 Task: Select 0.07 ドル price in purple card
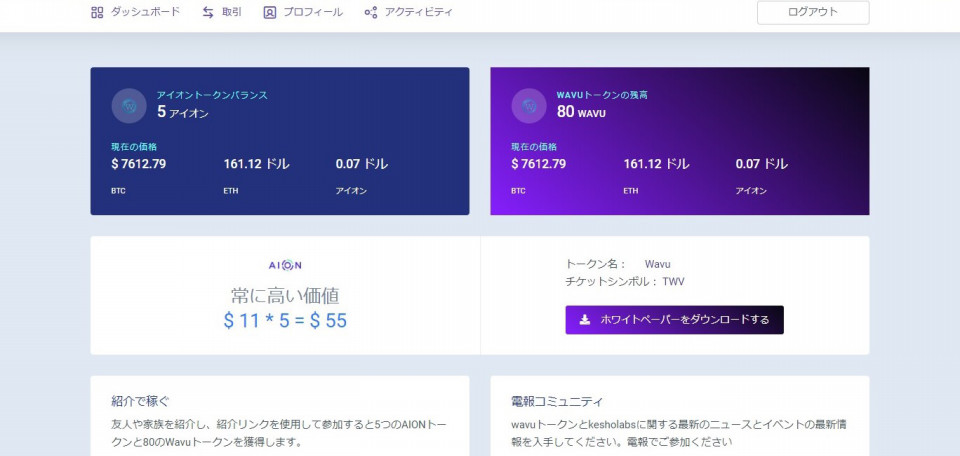click(762, 164)
